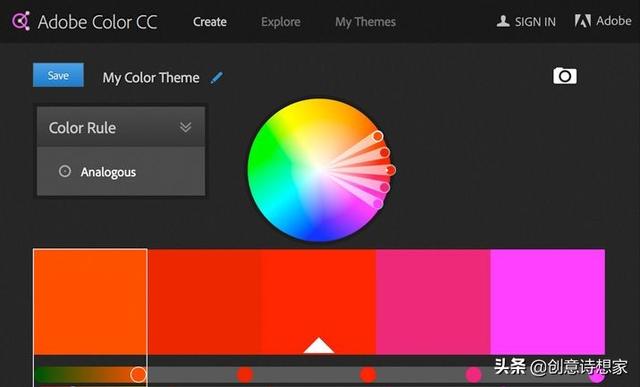The height and width of the screenshot is (387, 640).
Task: Select the dark red second swatch
Action: pos(204,302)
